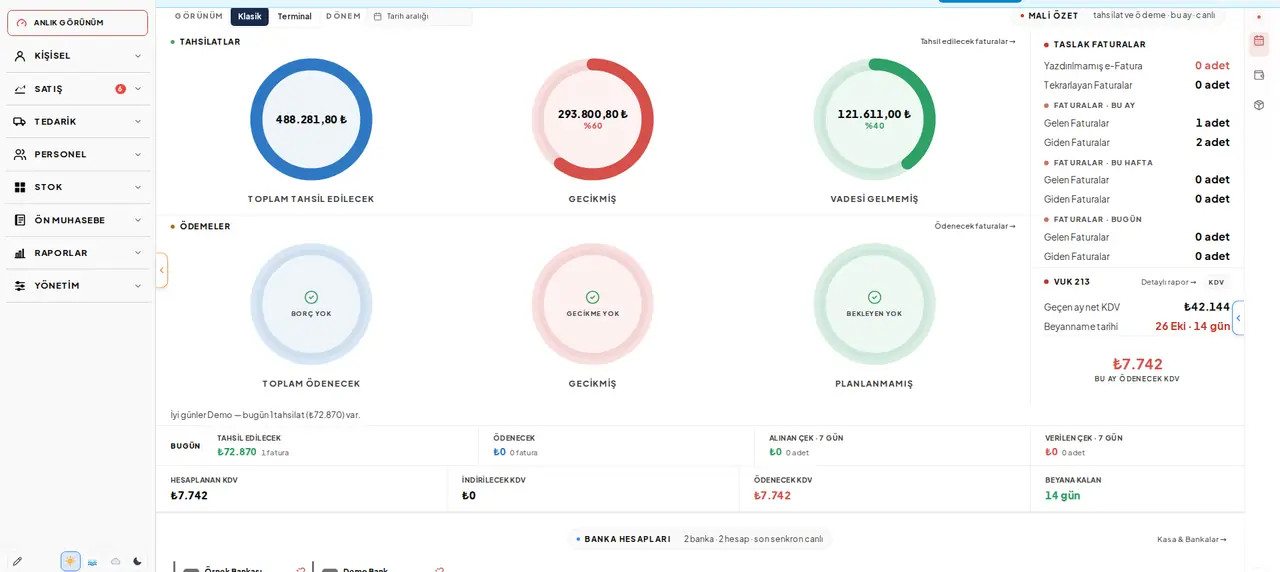Expand the Ön Muhasebe menu chevron

click(138, 220)
